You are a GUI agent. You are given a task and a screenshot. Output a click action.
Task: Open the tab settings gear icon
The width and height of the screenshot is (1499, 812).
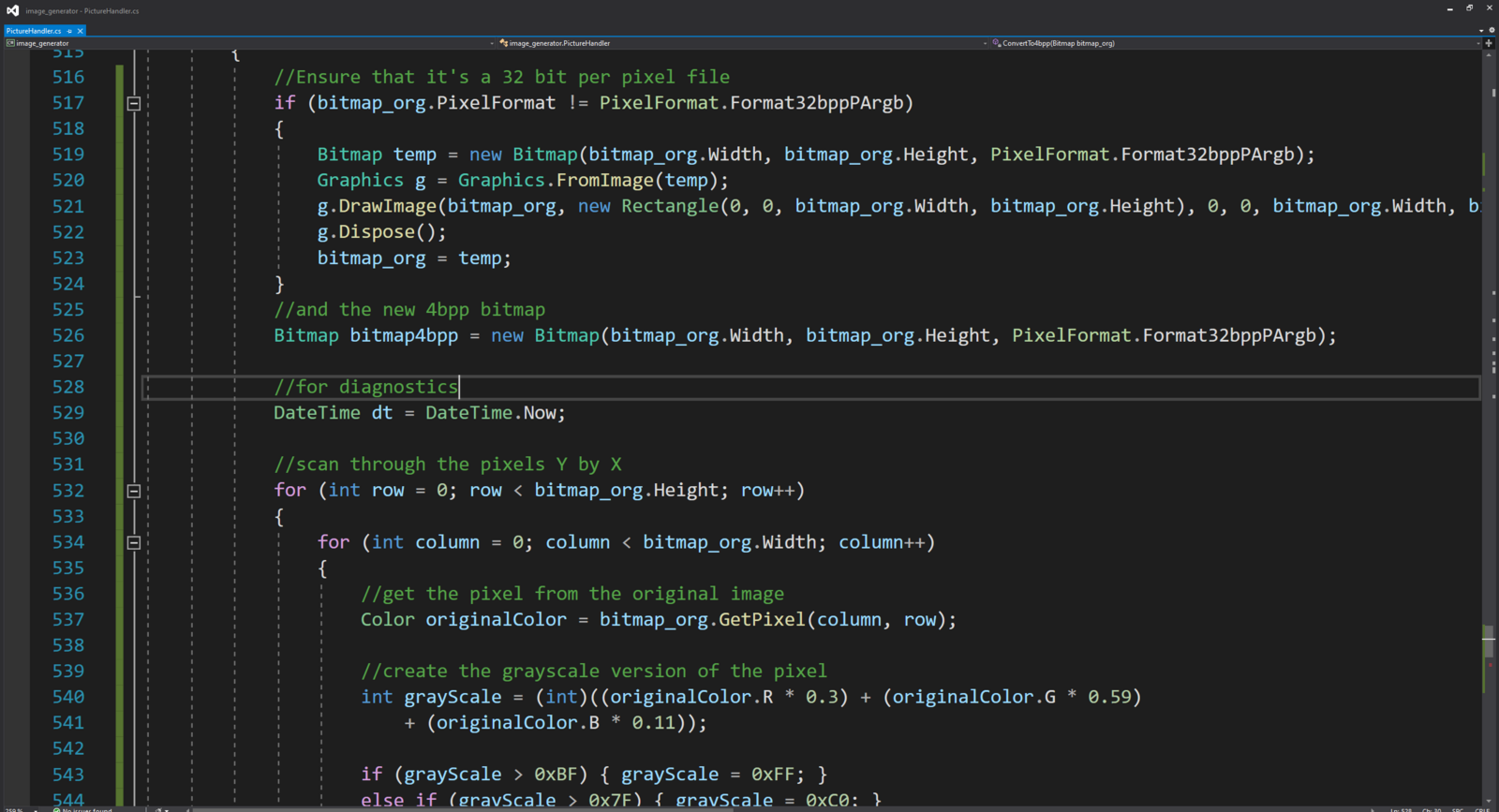click(x=1492, y=31)
